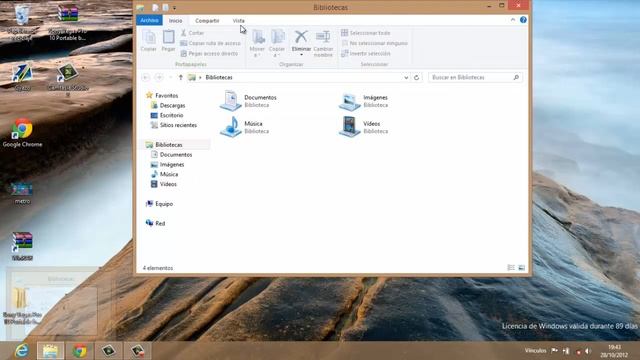This screenshot has width=640, height=360.
Task: Select Vídeos in the navigation tree
Action: [x=168, y=184]
